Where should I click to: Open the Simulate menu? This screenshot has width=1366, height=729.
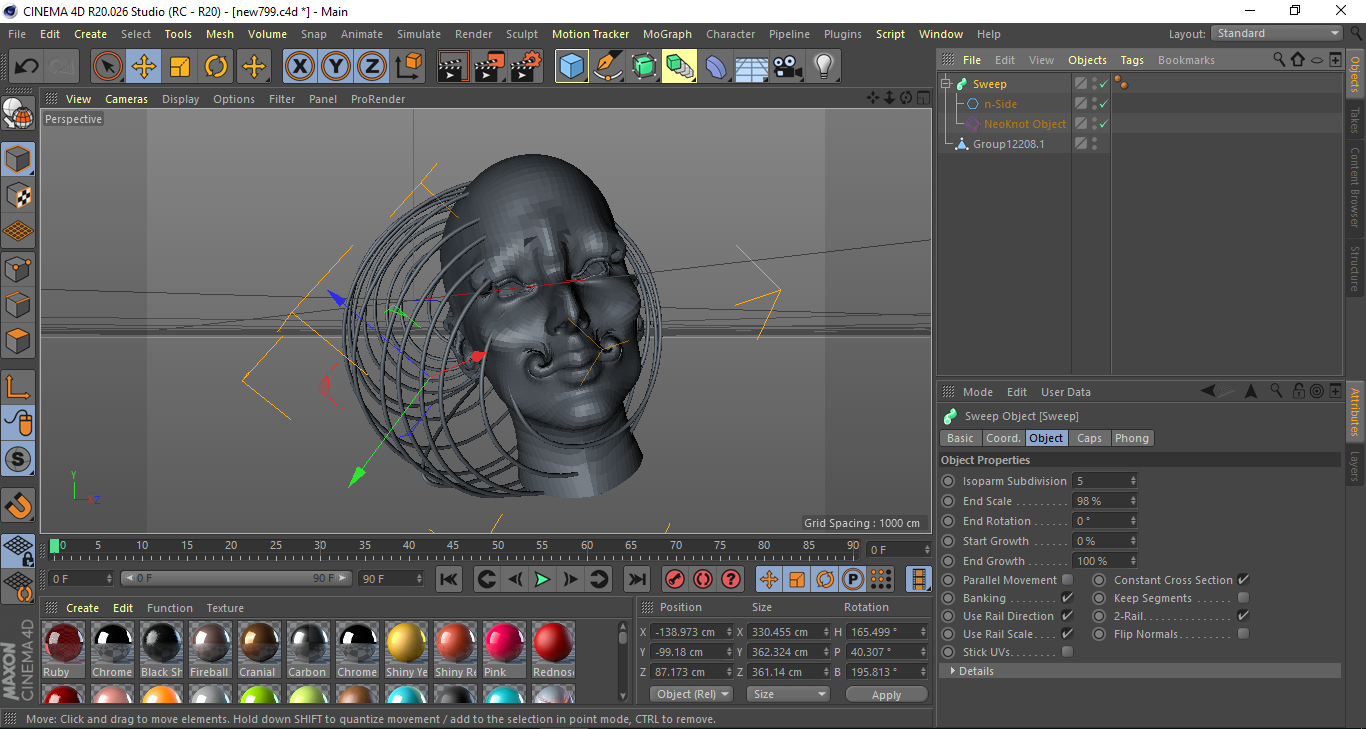tap(418, 34)
